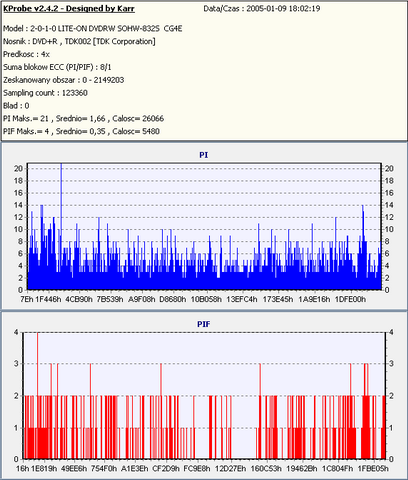
Task: Select the Predkosc 4x line
Action: pyautogui.click(x=26, y=54)
